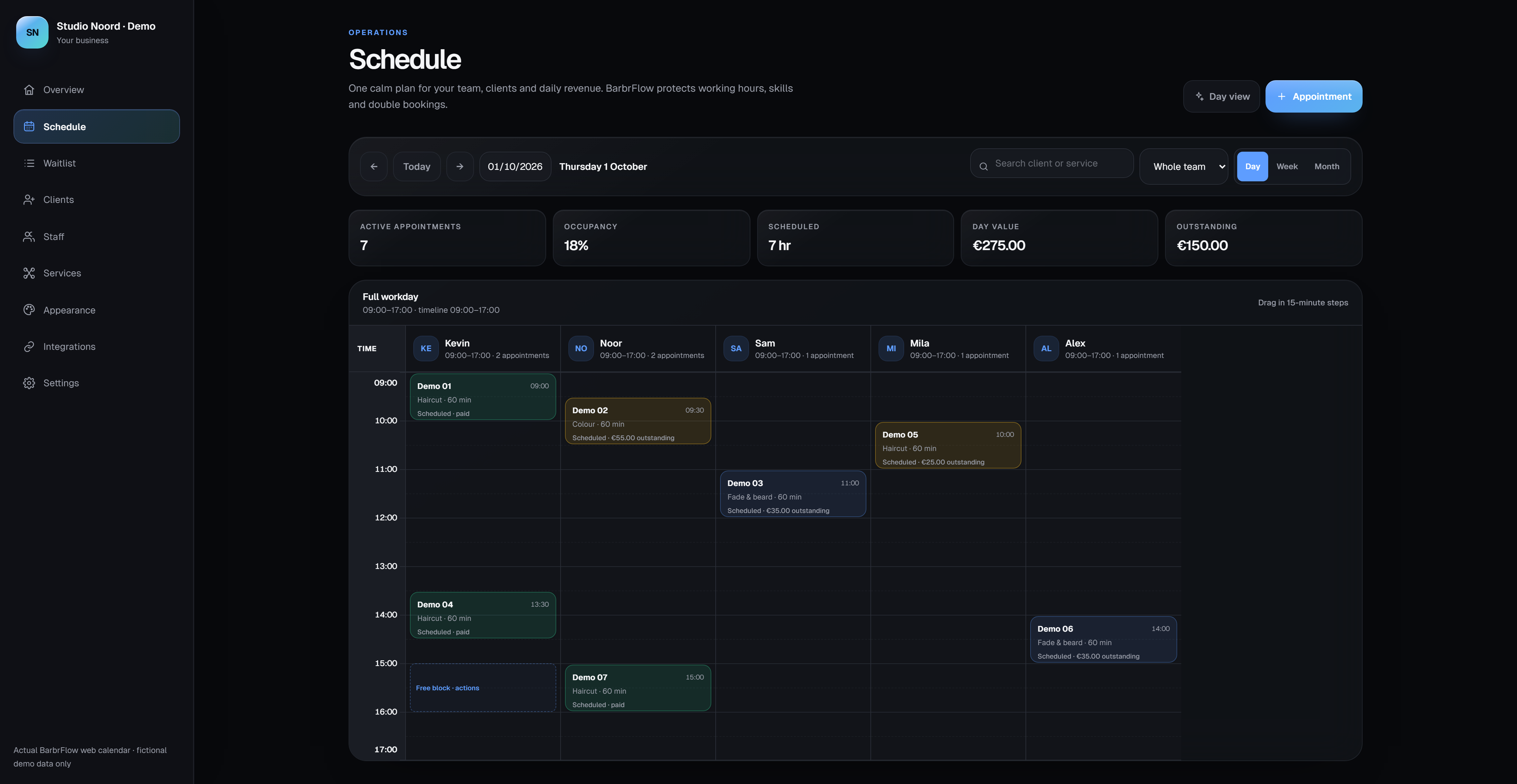The height and width of the screenshot is (784, 1517).
Task: Click the Day value €275.00 card
Action: point(1060,238)
